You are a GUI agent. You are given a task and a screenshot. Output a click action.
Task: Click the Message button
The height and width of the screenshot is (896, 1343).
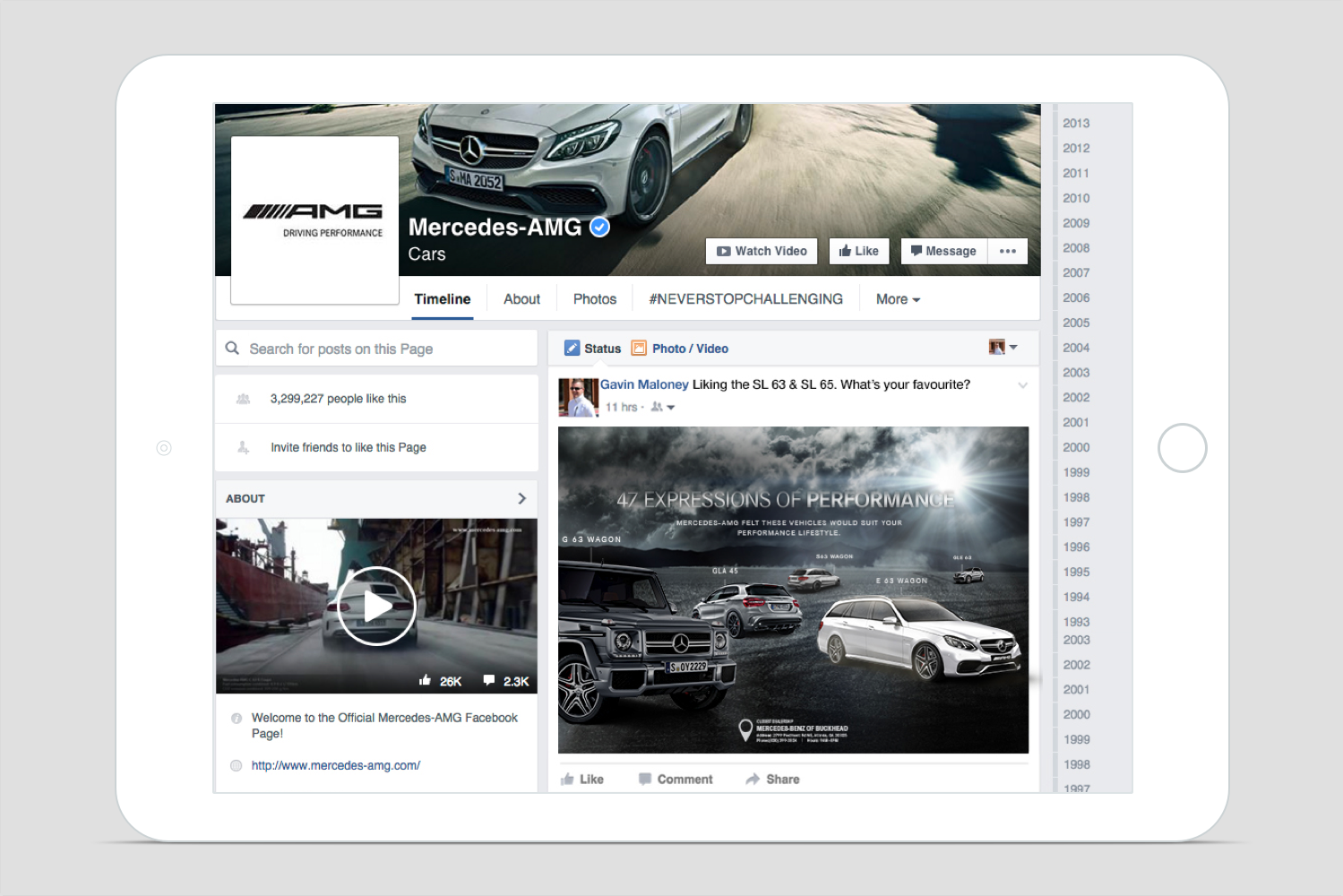[944, 251]
